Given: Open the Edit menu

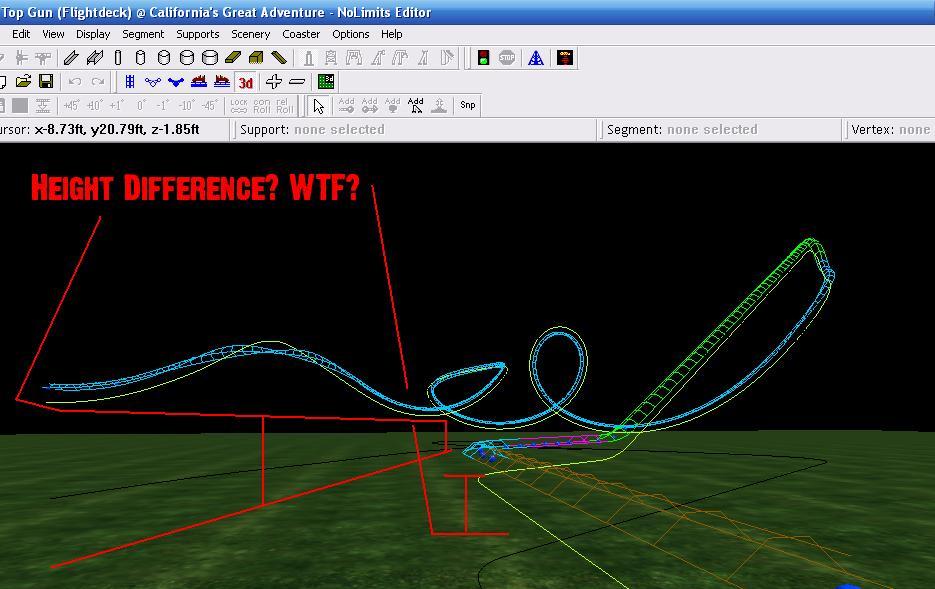Looking at the screenshot, I should [x=21, y=34].
